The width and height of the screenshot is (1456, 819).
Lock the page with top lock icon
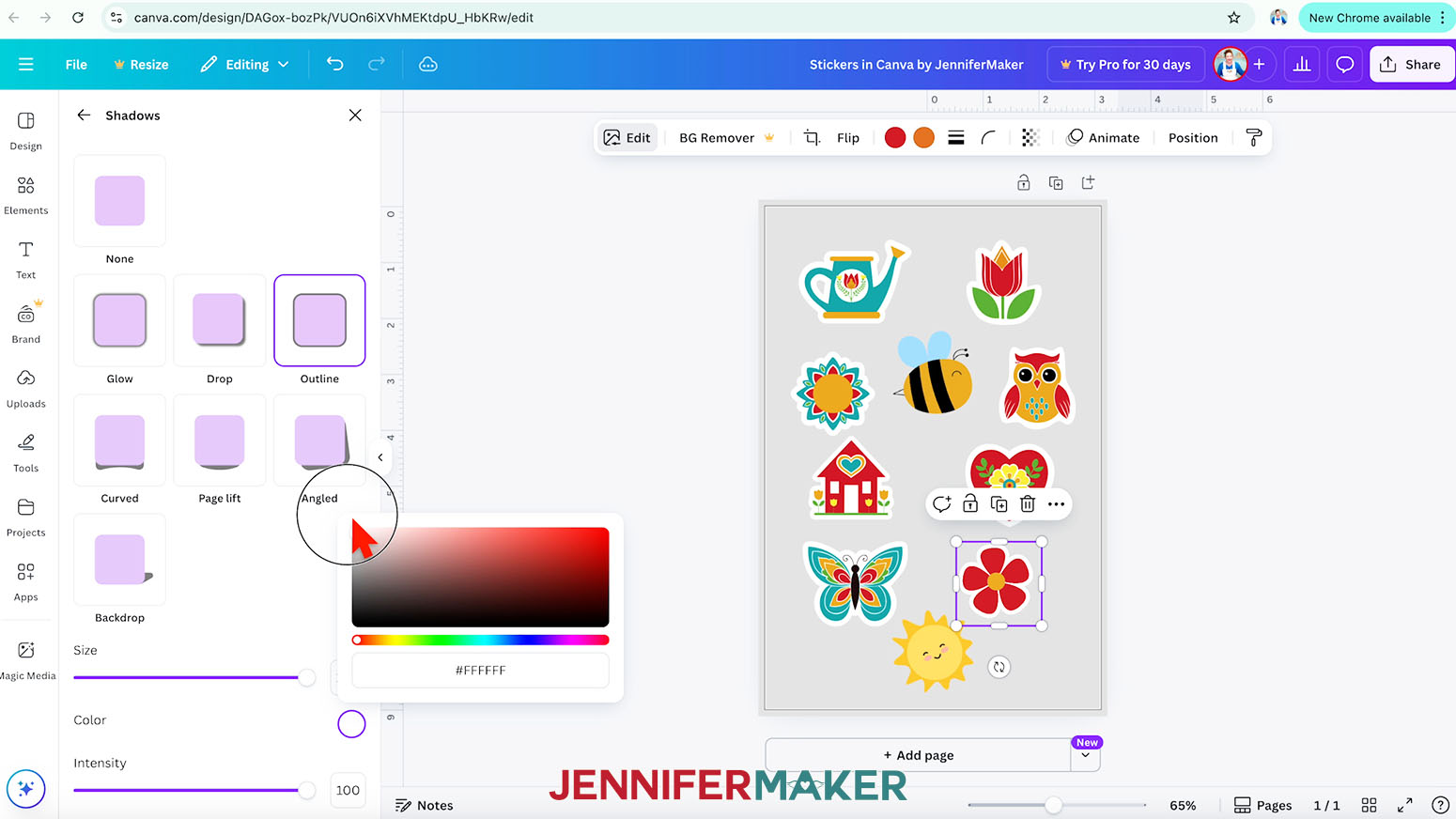[1024, 182]
